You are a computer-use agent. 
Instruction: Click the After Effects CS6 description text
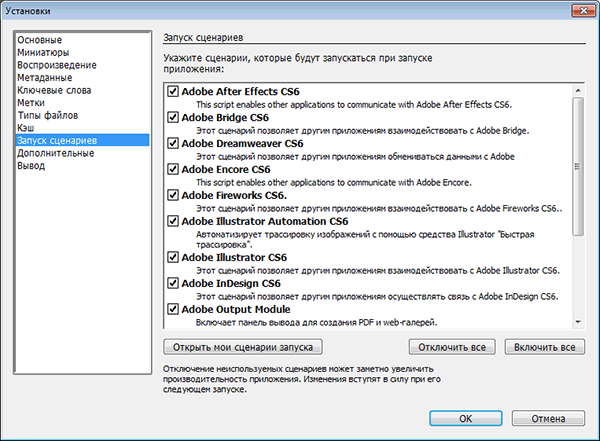(354, 105)
